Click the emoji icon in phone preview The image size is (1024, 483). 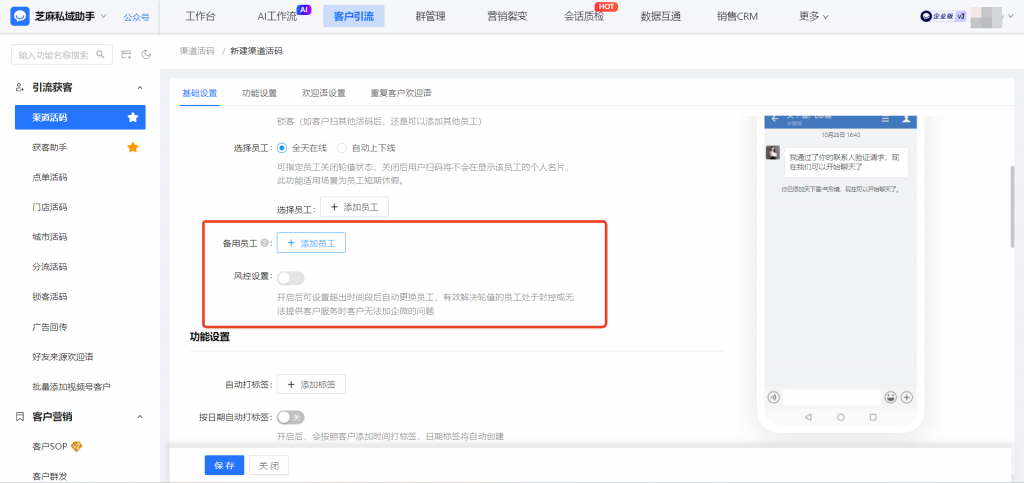[891, 397]
